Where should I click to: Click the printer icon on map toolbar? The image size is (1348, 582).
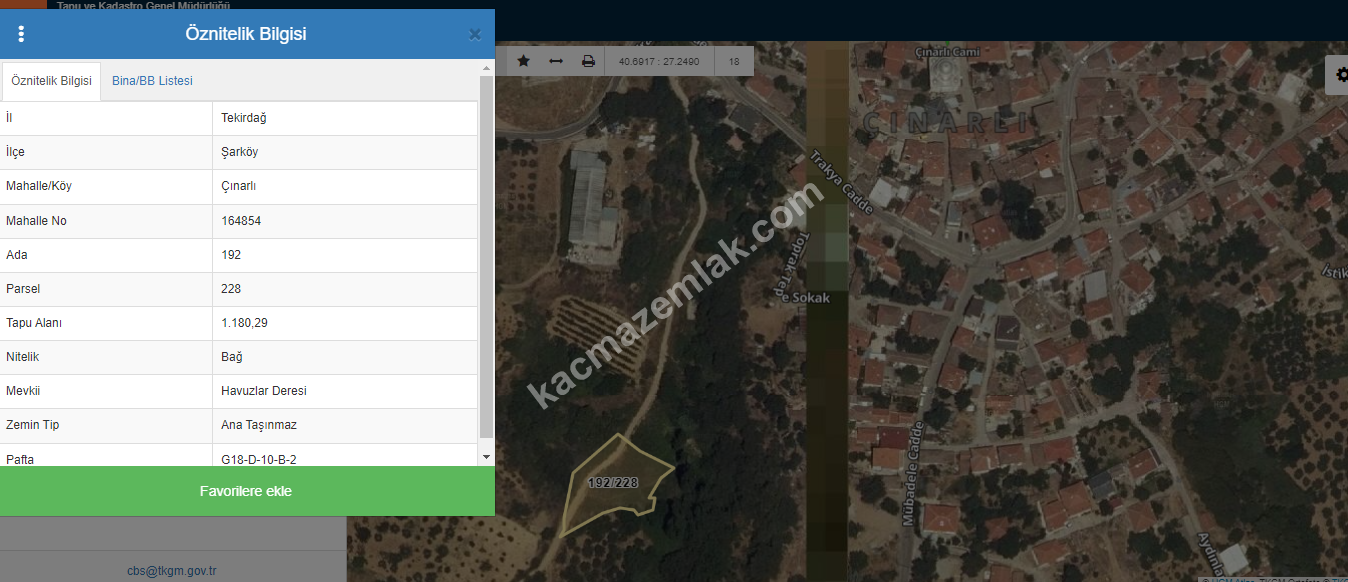(588, 61)
